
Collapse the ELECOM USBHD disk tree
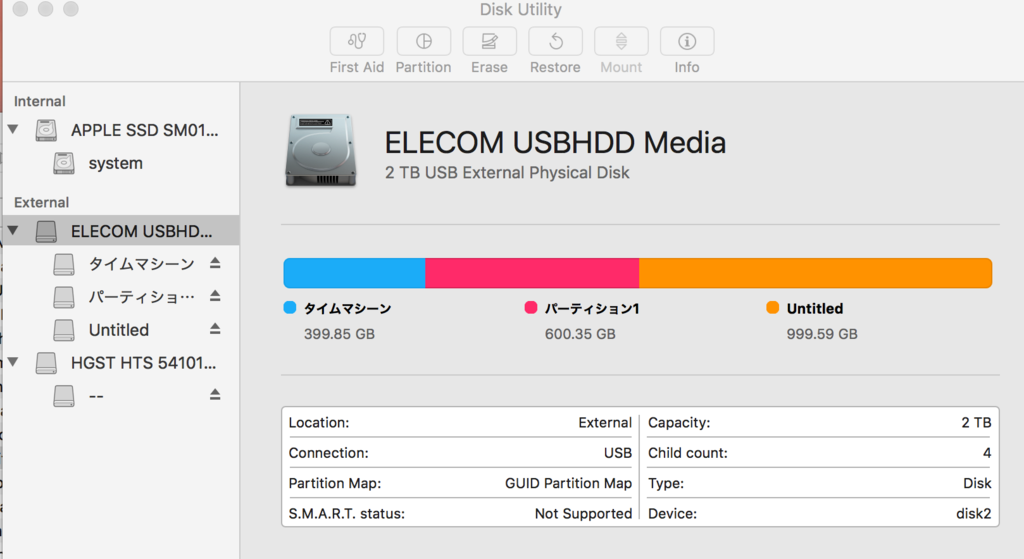(x=13, y=231)
